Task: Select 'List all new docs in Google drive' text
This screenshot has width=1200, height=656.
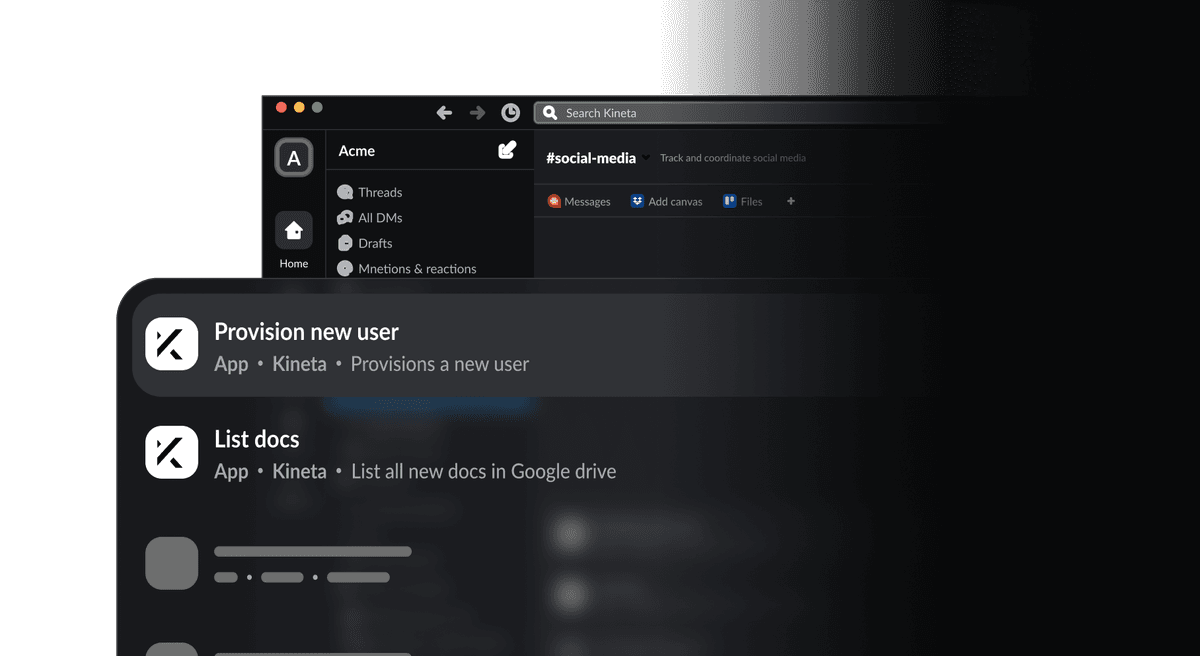Action: [x=484, y=471]
